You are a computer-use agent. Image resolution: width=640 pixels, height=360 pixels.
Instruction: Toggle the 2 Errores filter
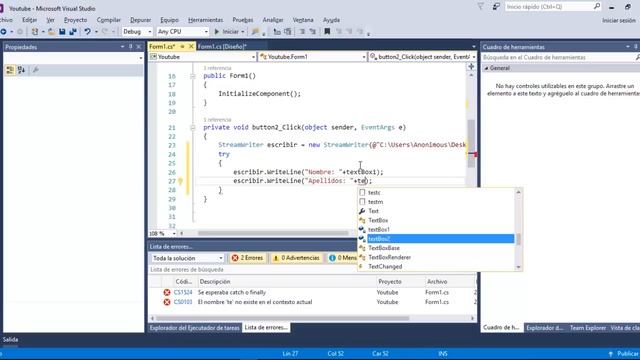(x=248, y=258)
